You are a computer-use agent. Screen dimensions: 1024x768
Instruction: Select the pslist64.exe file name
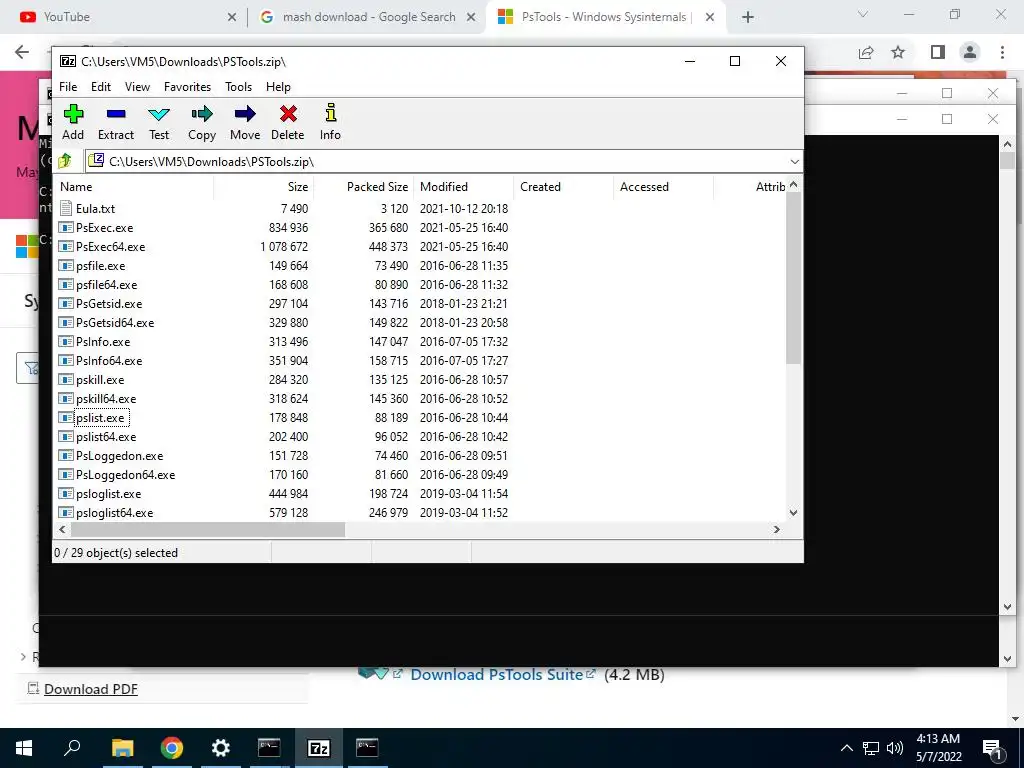coord(106,437)
